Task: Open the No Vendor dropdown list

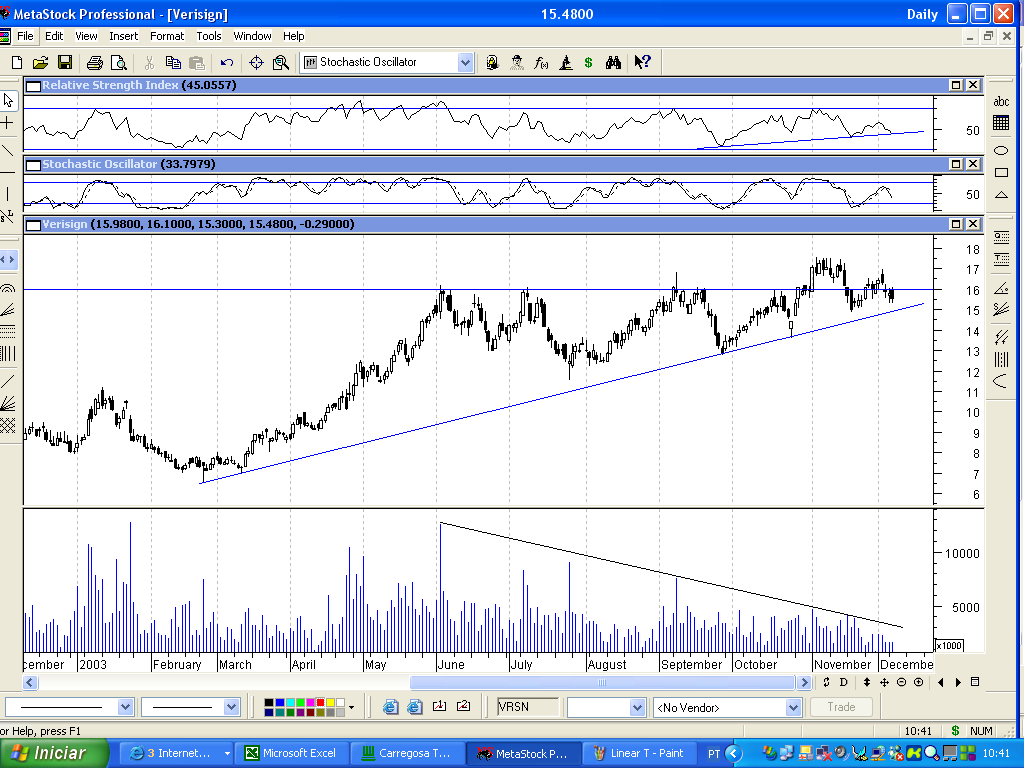Action: pos(793,707)
